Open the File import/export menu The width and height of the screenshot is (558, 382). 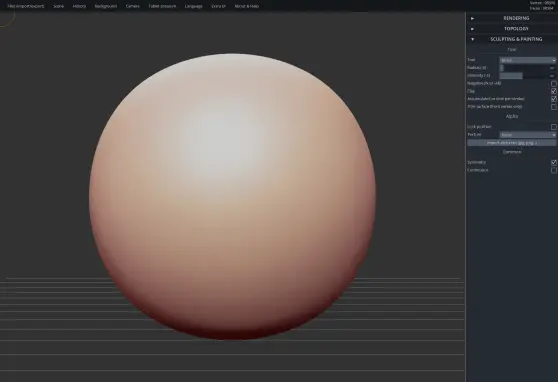click(x=26, y=6)
